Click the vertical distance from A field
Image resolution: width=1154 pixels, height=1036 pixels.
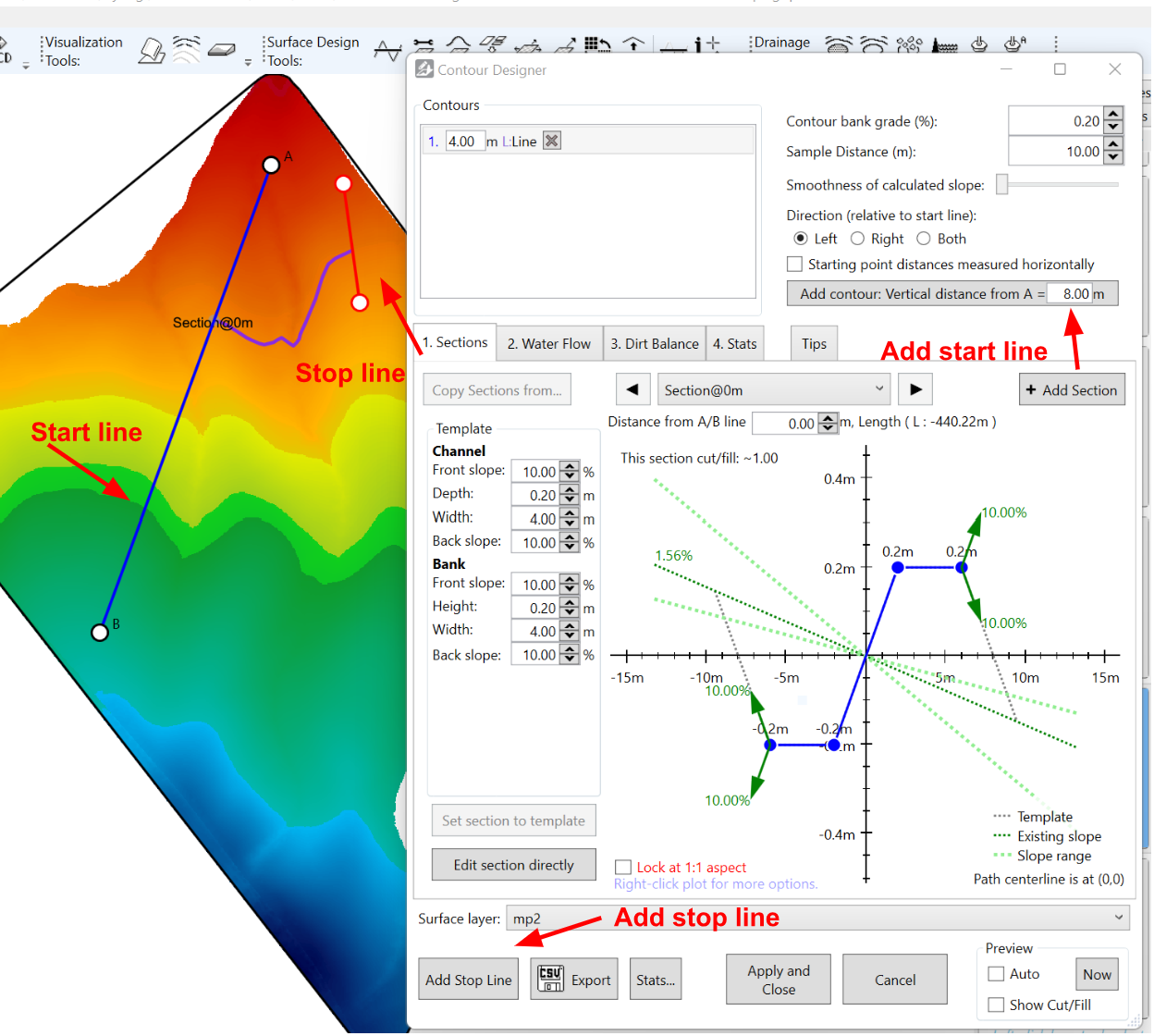(1070, 293)
